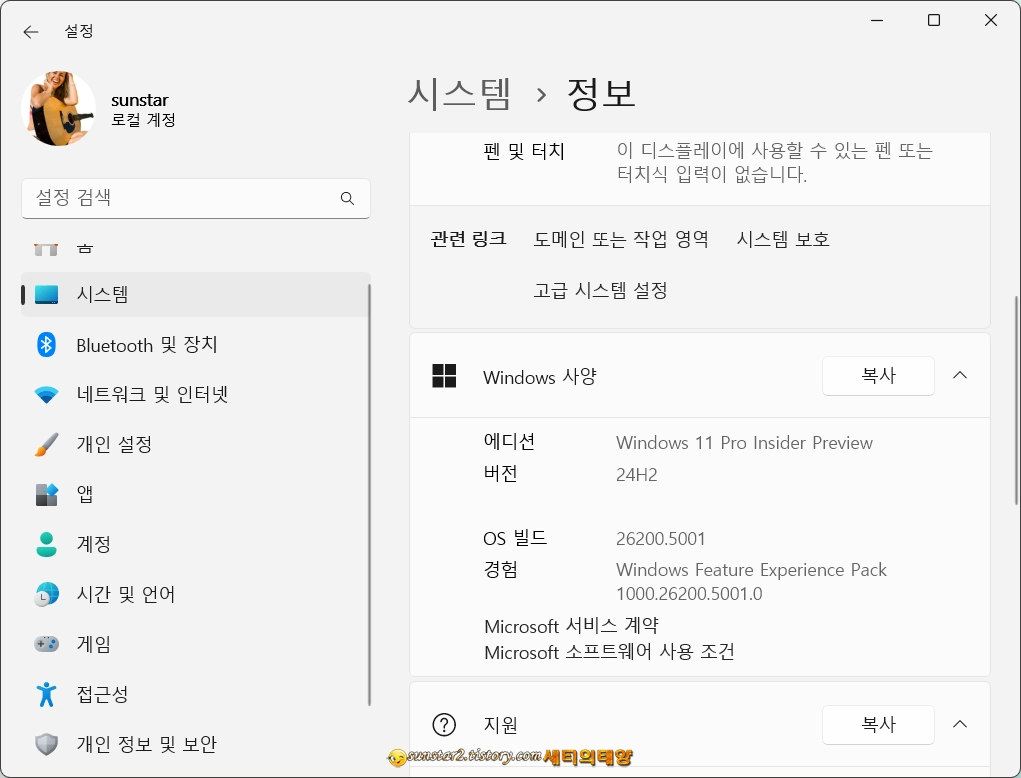
Task: Click 시스템 in the breadcrumb header
Action: coord(460,94)
